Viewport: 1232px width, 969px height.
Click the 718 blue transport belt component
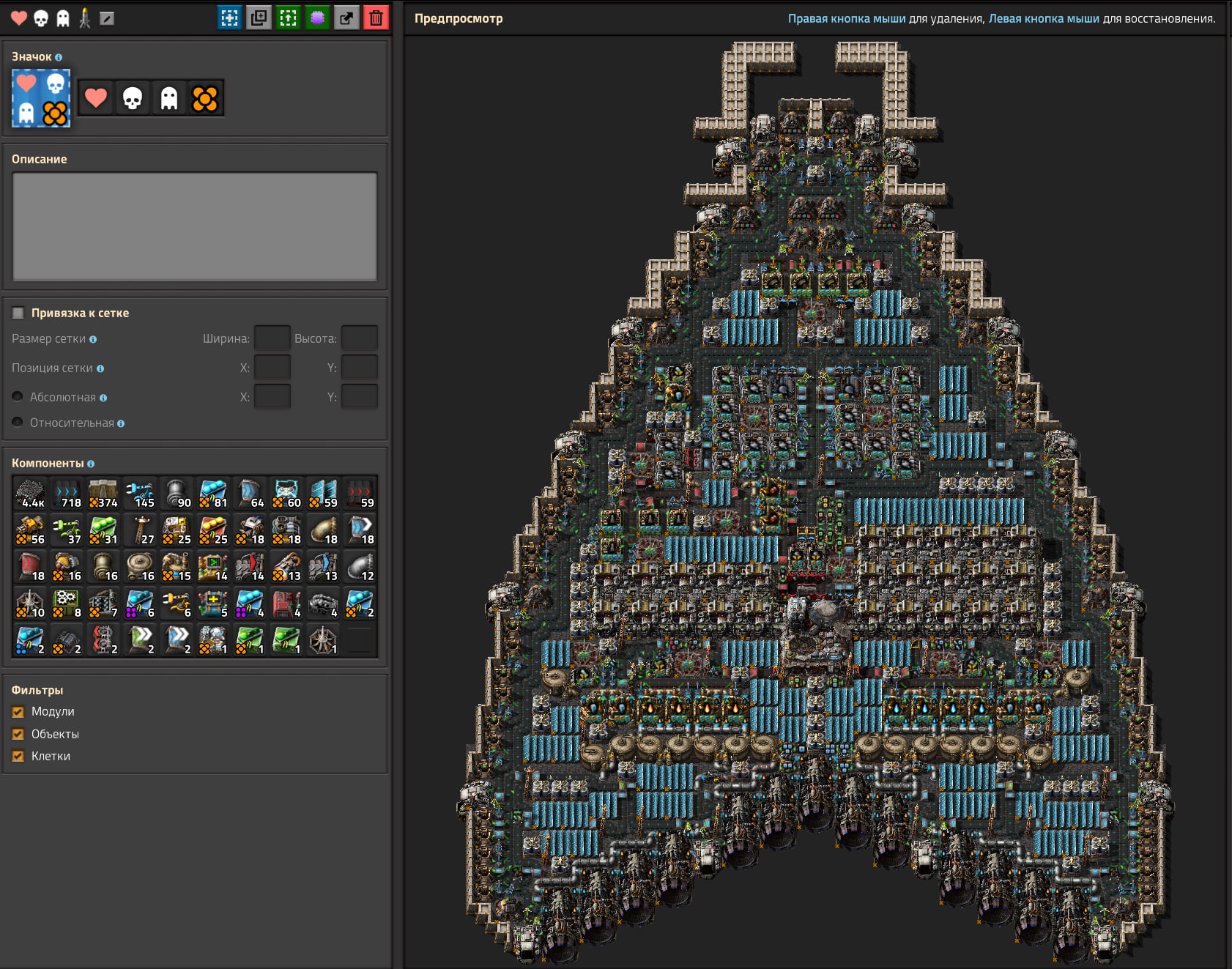[x=67, y=493]
